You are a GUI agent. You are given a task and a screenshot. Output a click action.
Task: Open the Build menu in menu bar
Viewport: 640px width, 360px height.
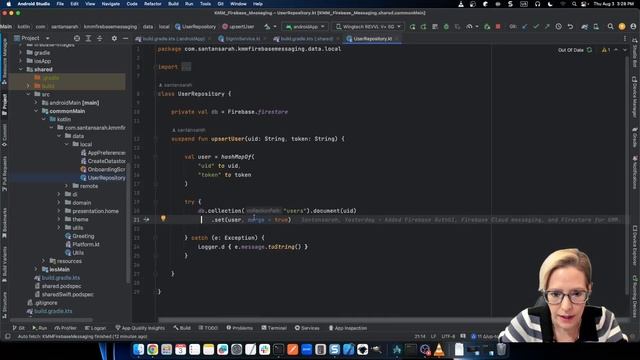tap(173, 4)
